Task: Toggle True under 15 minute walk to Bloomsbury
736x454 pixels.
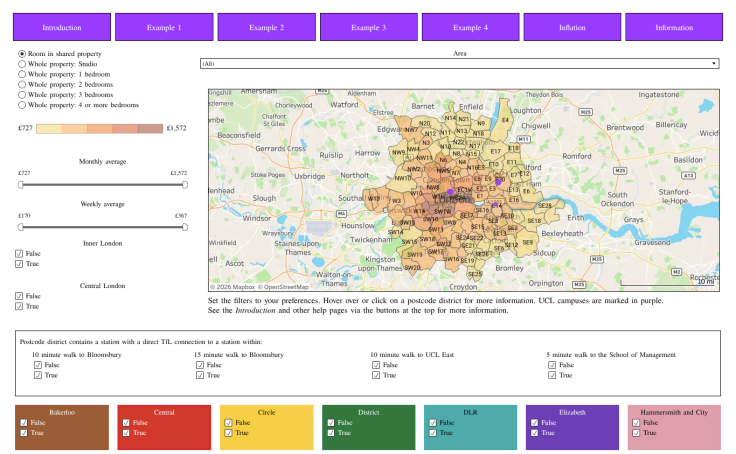Action: 200,375
